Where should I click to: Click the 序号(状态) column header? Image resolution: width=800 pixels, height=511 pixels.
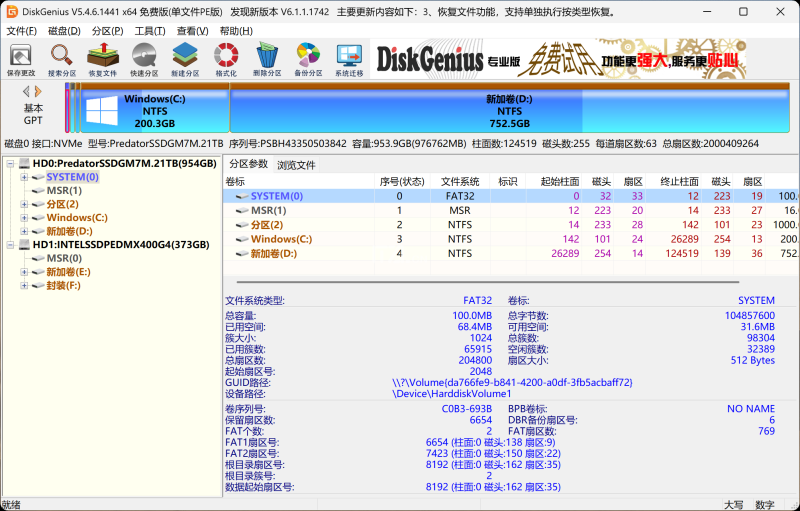pos(403,182)
